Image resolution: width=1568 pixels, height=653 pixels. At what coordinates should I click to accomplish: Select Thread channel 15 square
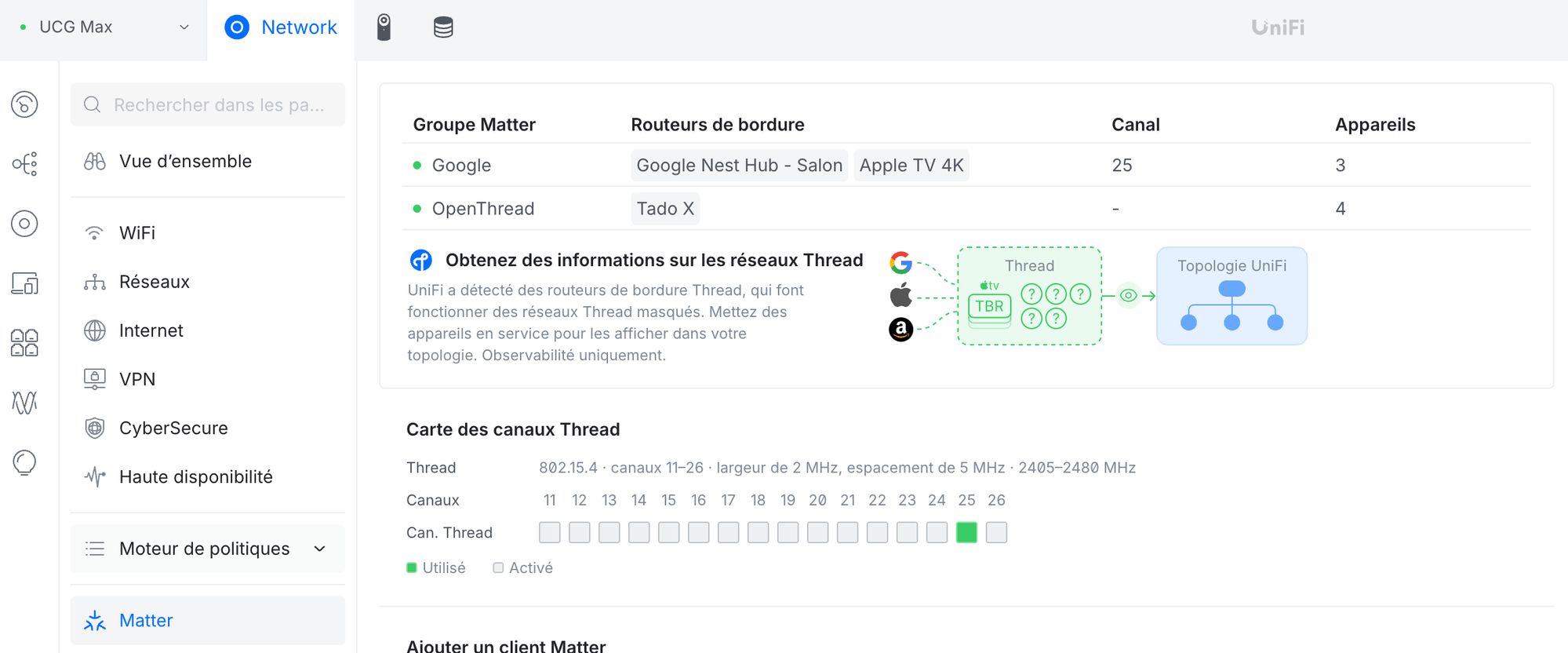[668, 532]
